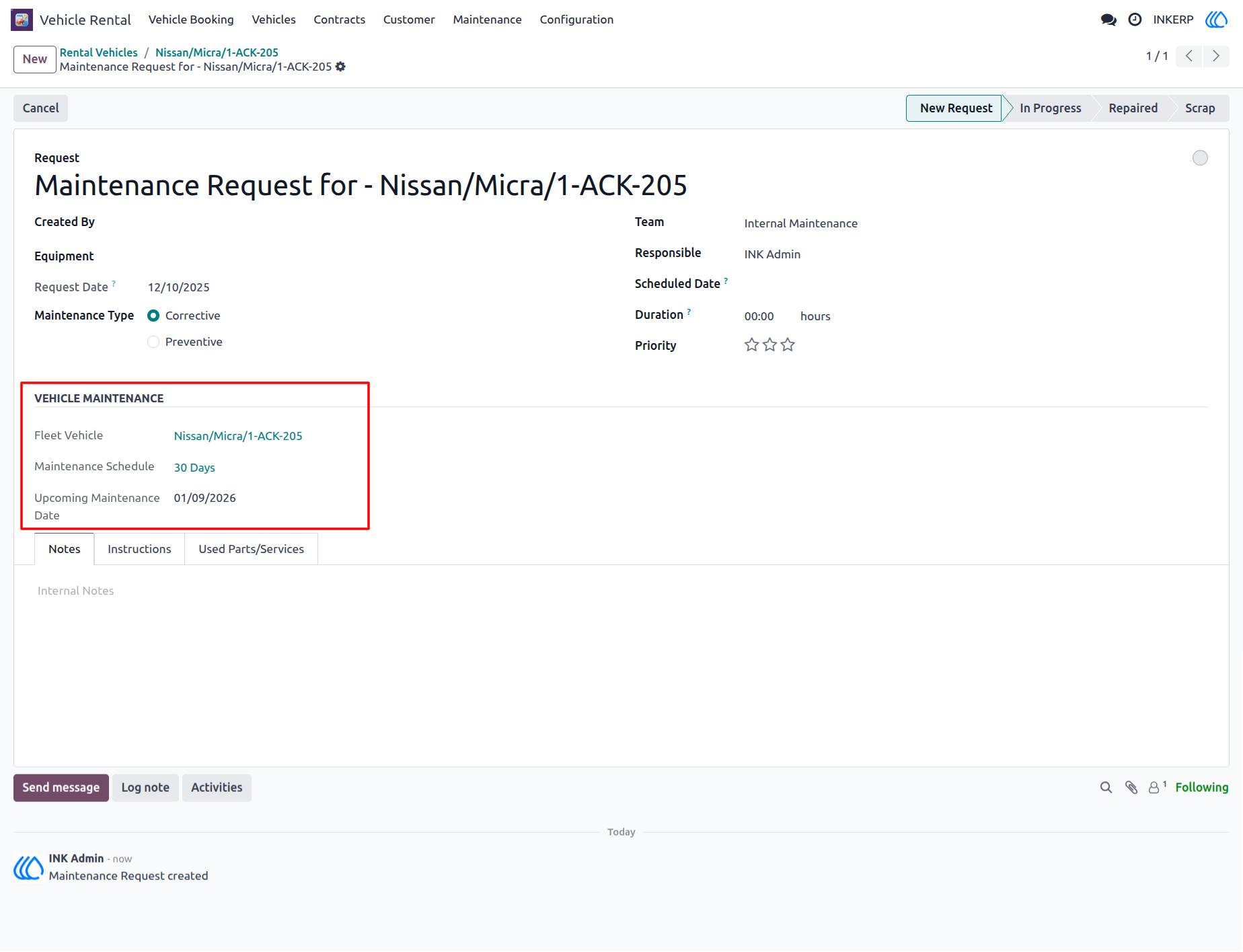This screenshot has height=952, width=1243.
Task: Set priority to second star
Action: (769, 345)
